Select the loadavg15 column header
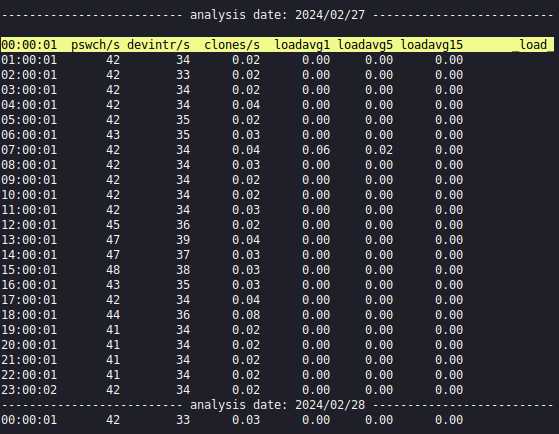559x434 pixels. 432,45
